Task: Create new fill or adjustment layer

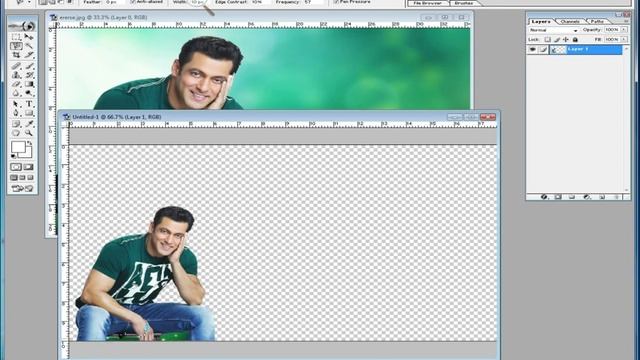Action: click(x=587, y=197)
